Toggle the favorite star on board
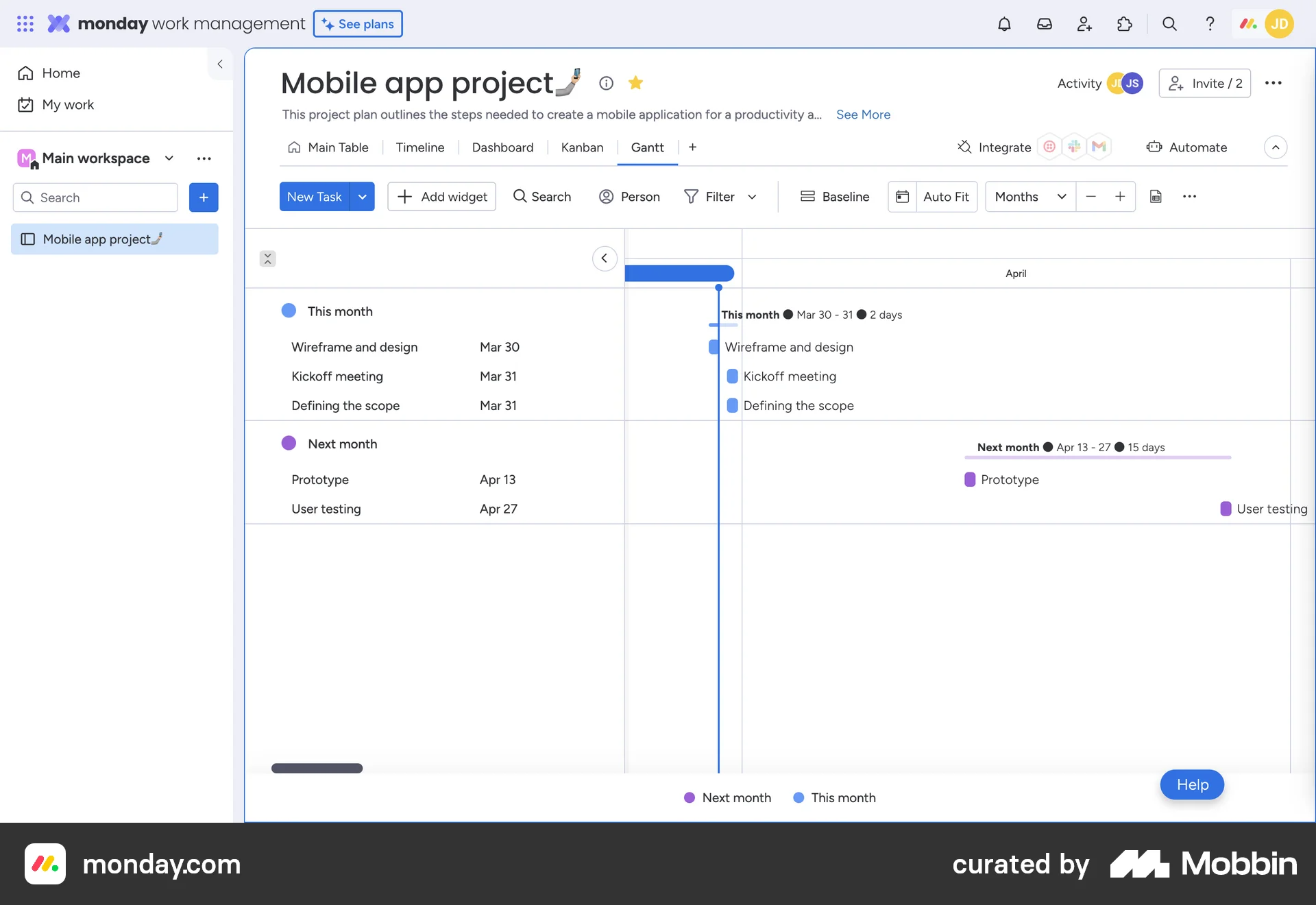1316x905 pixels. coord(635,83)
